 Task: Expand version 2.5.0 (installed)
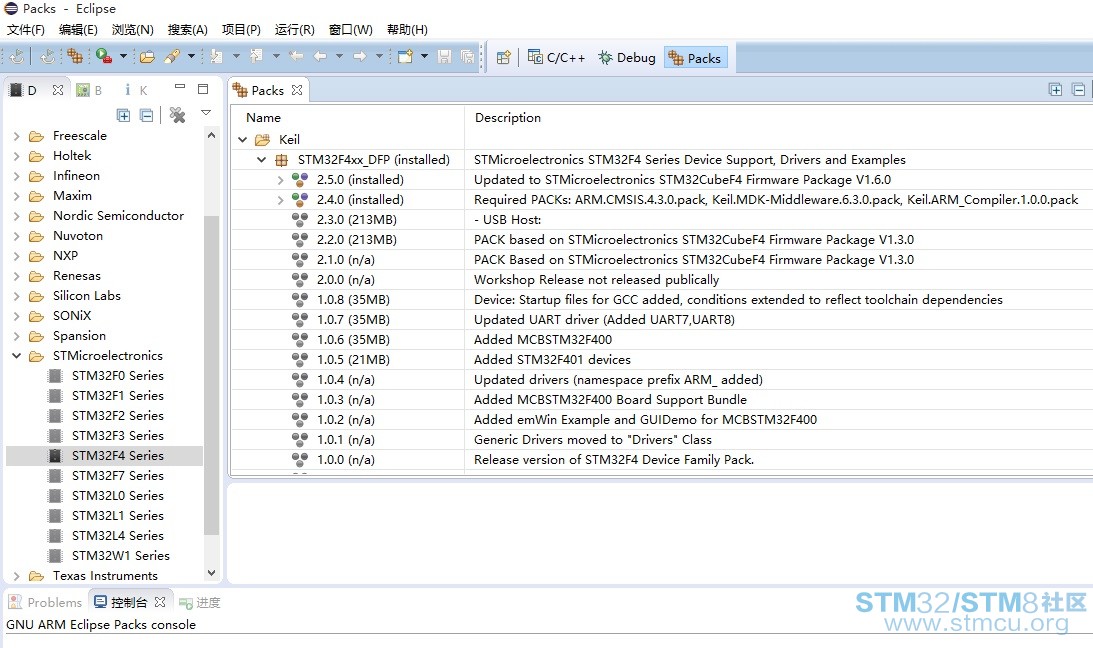tap(280, 180)
